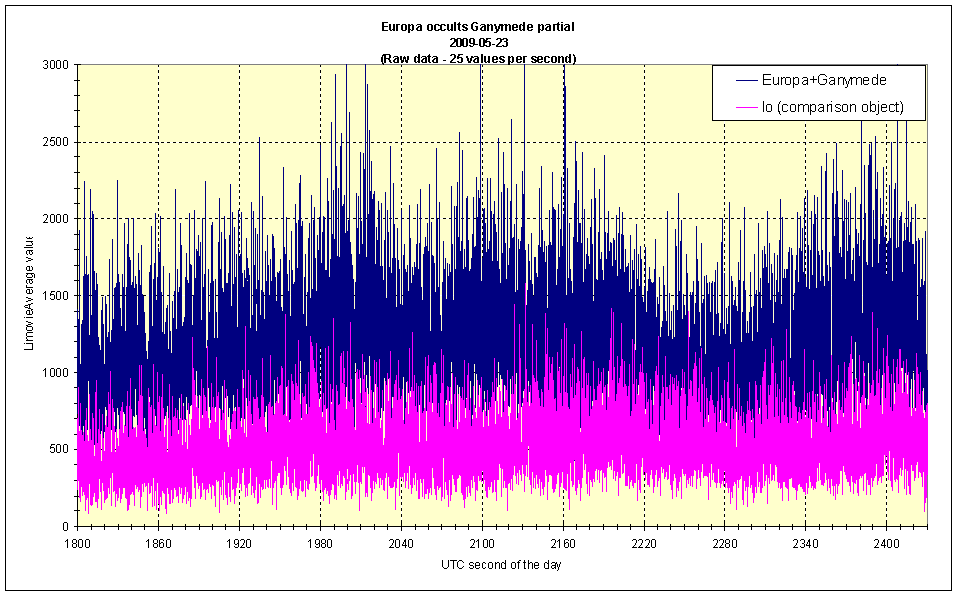Image resolution: width=957 pixels, height=595 pixels.
Task: Click the x-axis label '2100'
Action: tap(482, 543)
